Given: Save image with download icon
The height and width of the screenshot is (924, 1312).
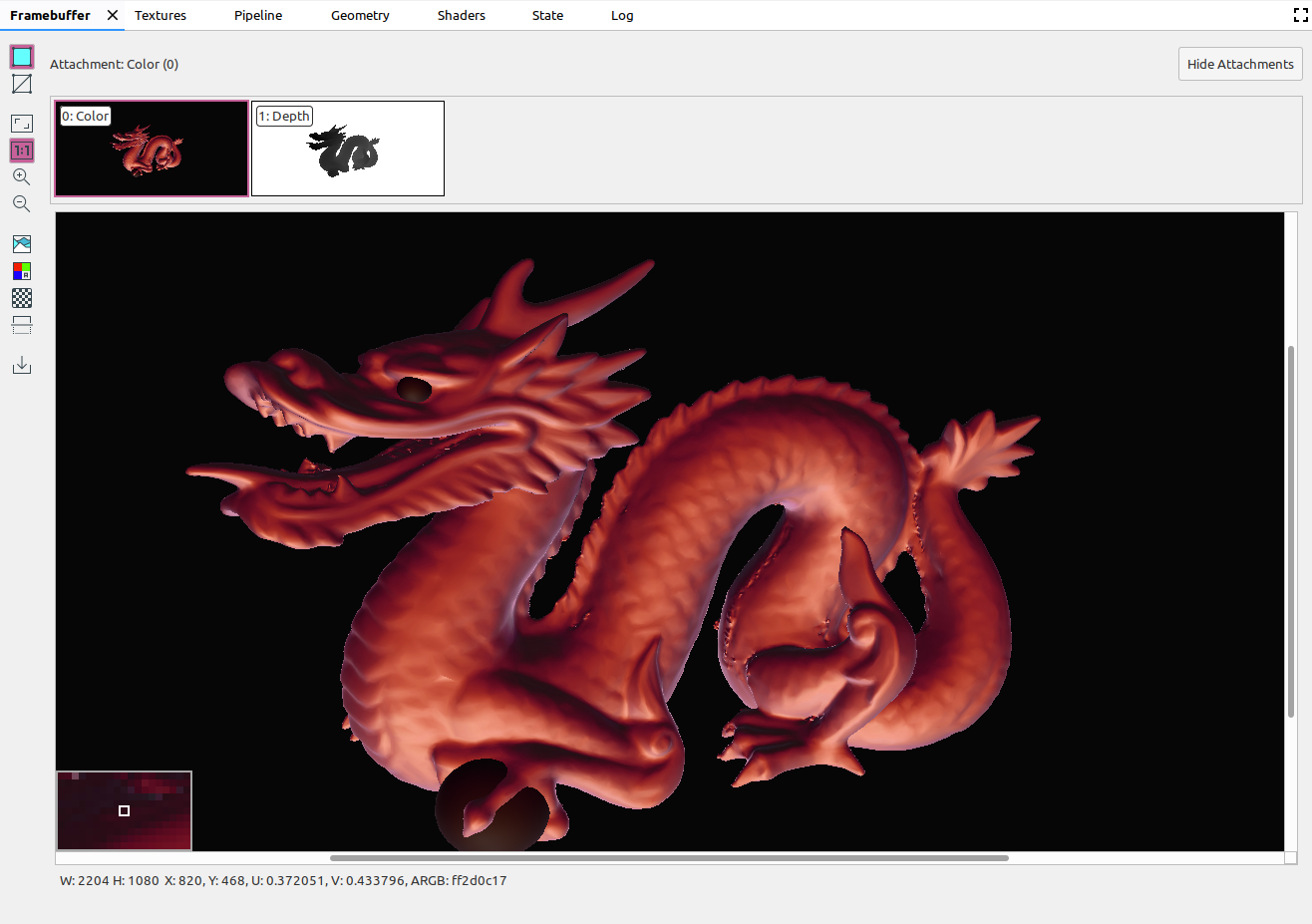Looking at the screenshot, I should 22,366.
